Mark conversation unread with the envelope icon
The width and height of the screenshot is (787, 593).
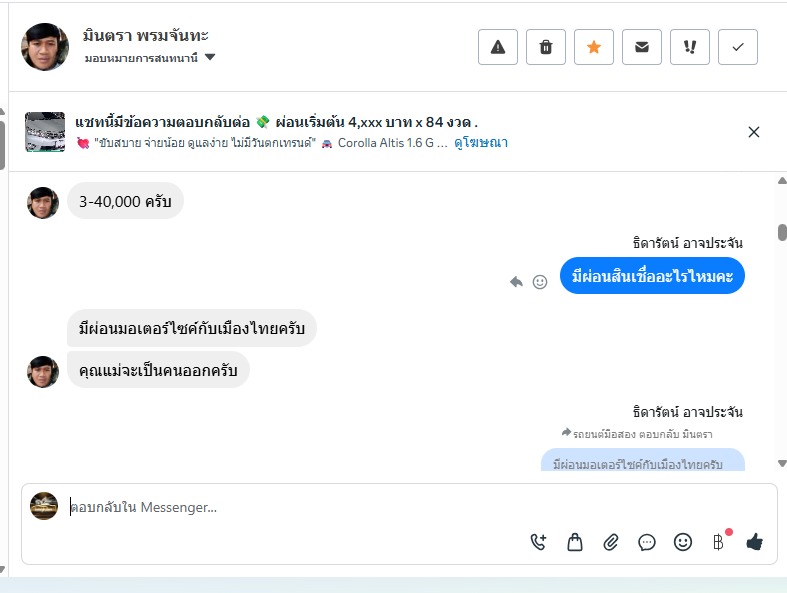point(642,47)
